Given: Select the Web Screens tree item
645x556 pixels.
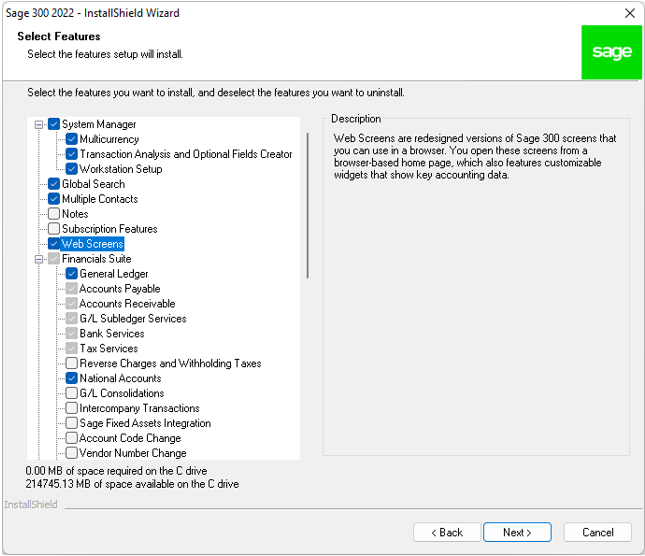Looking at the screenshot, I should tap(92, 244).
